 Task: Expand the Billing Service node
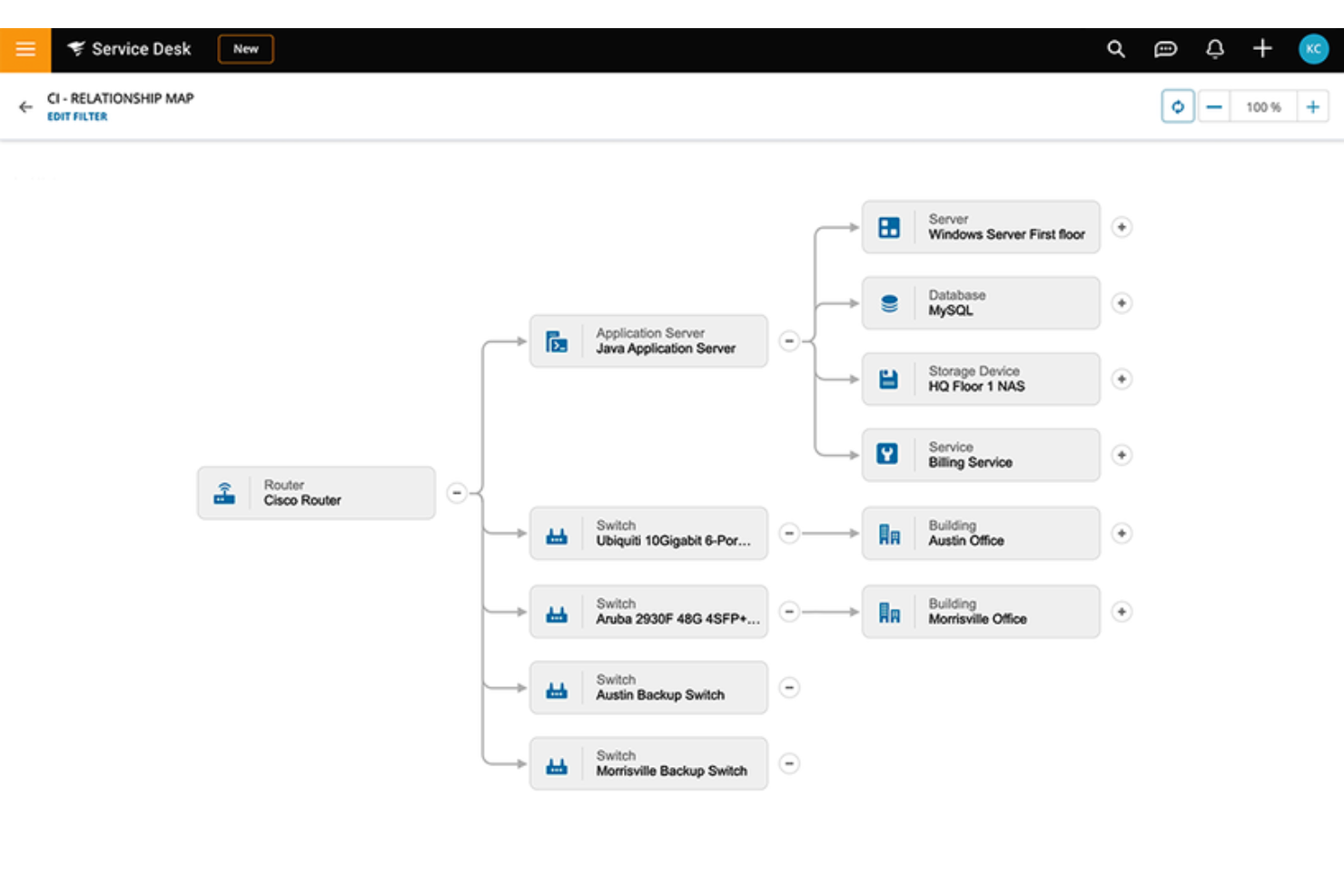1122,455
